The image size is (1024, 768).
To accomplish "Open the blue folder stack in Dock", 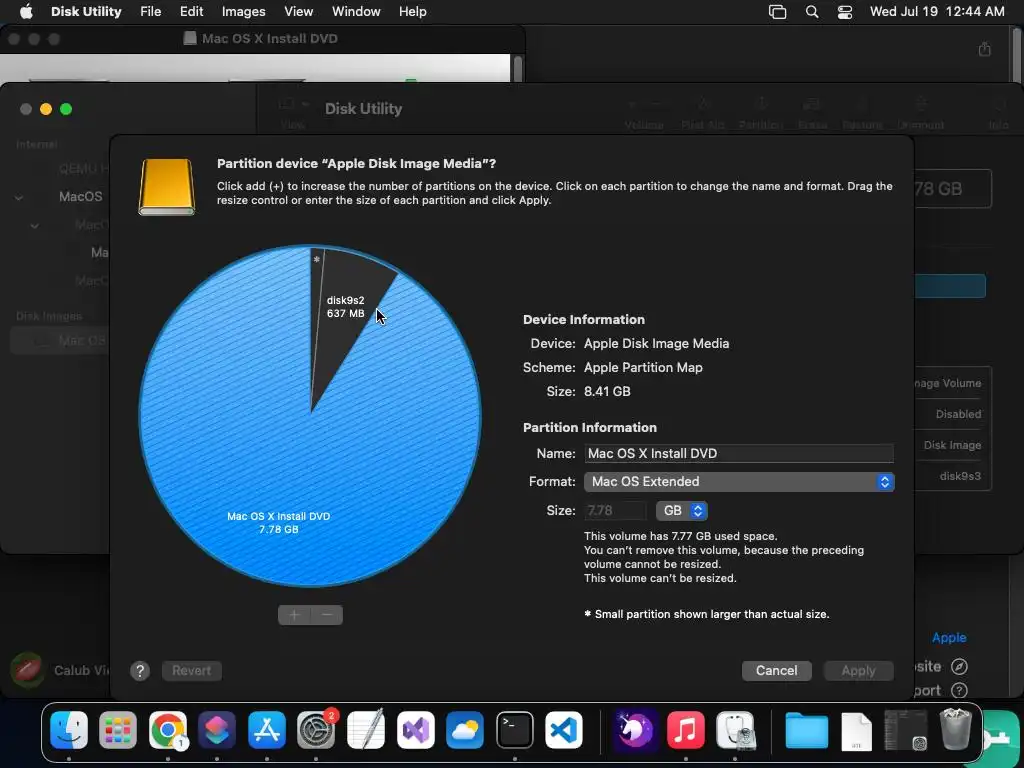I will tap(807, 729).
